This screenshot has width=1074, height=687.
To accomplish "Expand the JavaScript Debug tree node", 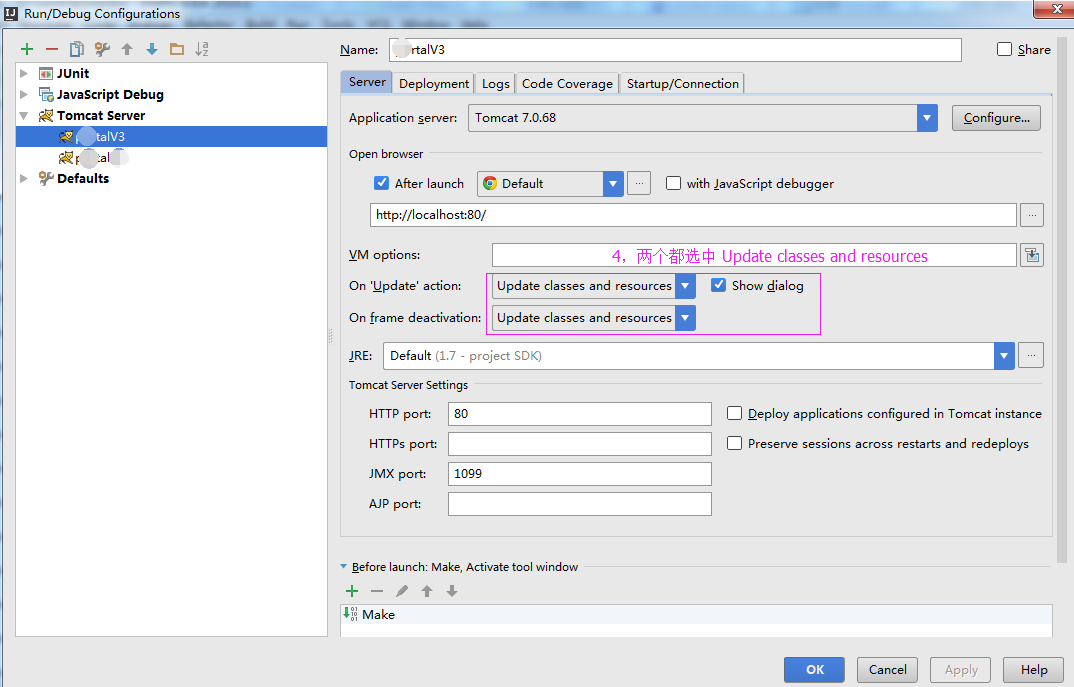I will pyautogui.click(x=24, y=95).
